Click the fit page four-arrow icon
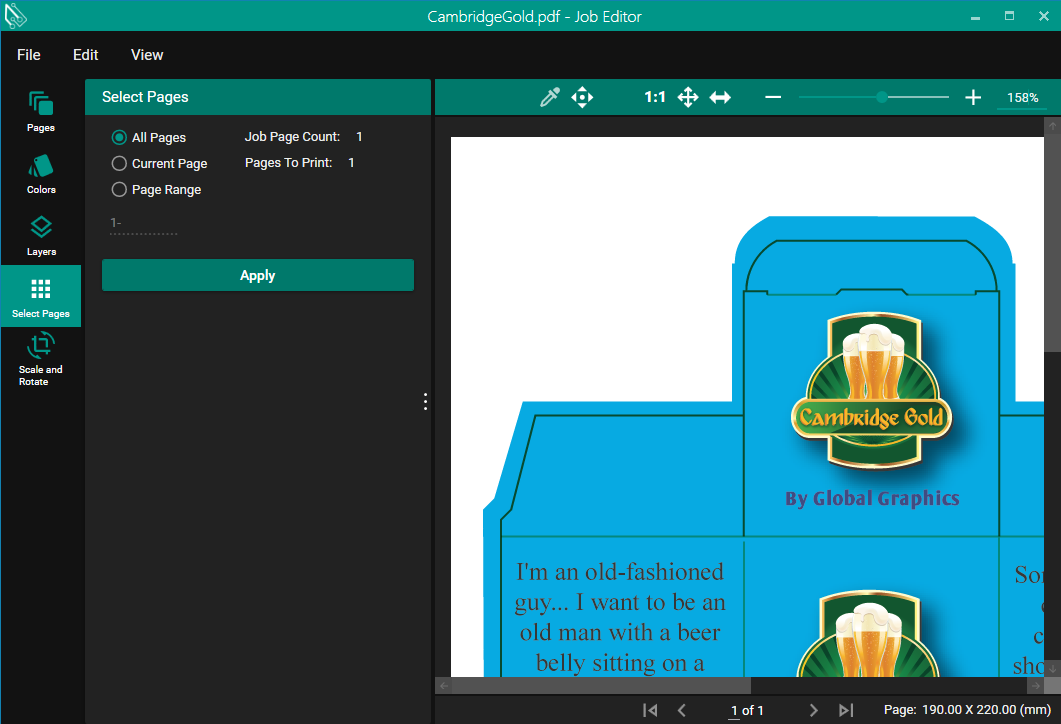Image resolution: width=1061 pixels, height=724 pixels. [x=688, y=97]
